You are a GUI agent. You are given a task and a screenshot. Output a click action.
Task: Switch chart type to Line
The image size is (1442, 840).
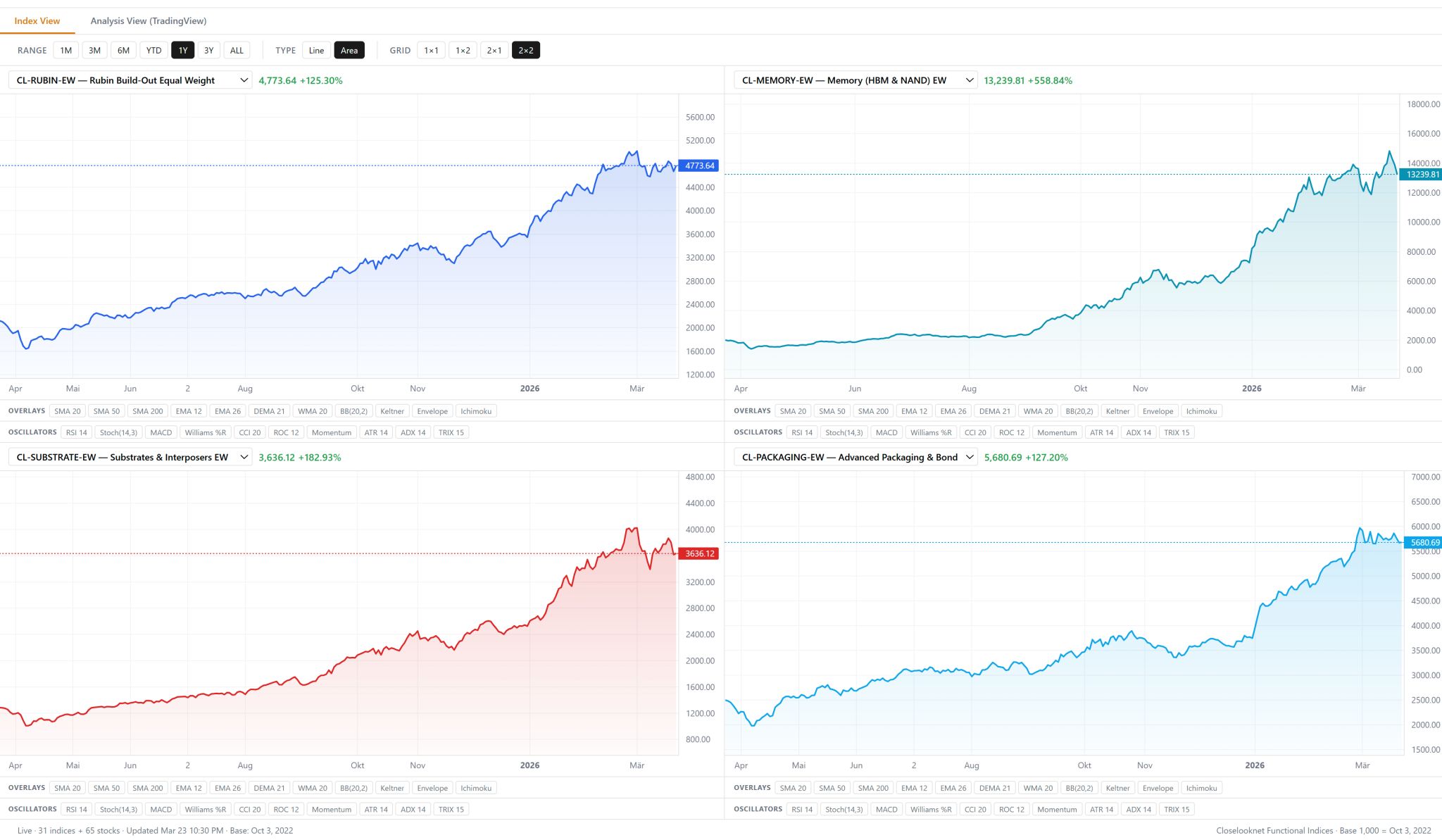316,50
